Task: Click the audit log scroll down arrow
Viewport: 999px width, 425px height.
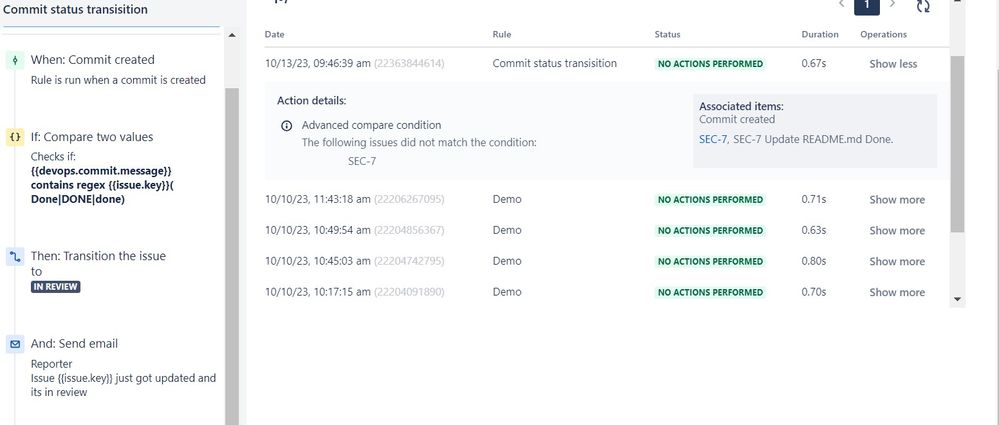Action: click(x=957, y=299)
